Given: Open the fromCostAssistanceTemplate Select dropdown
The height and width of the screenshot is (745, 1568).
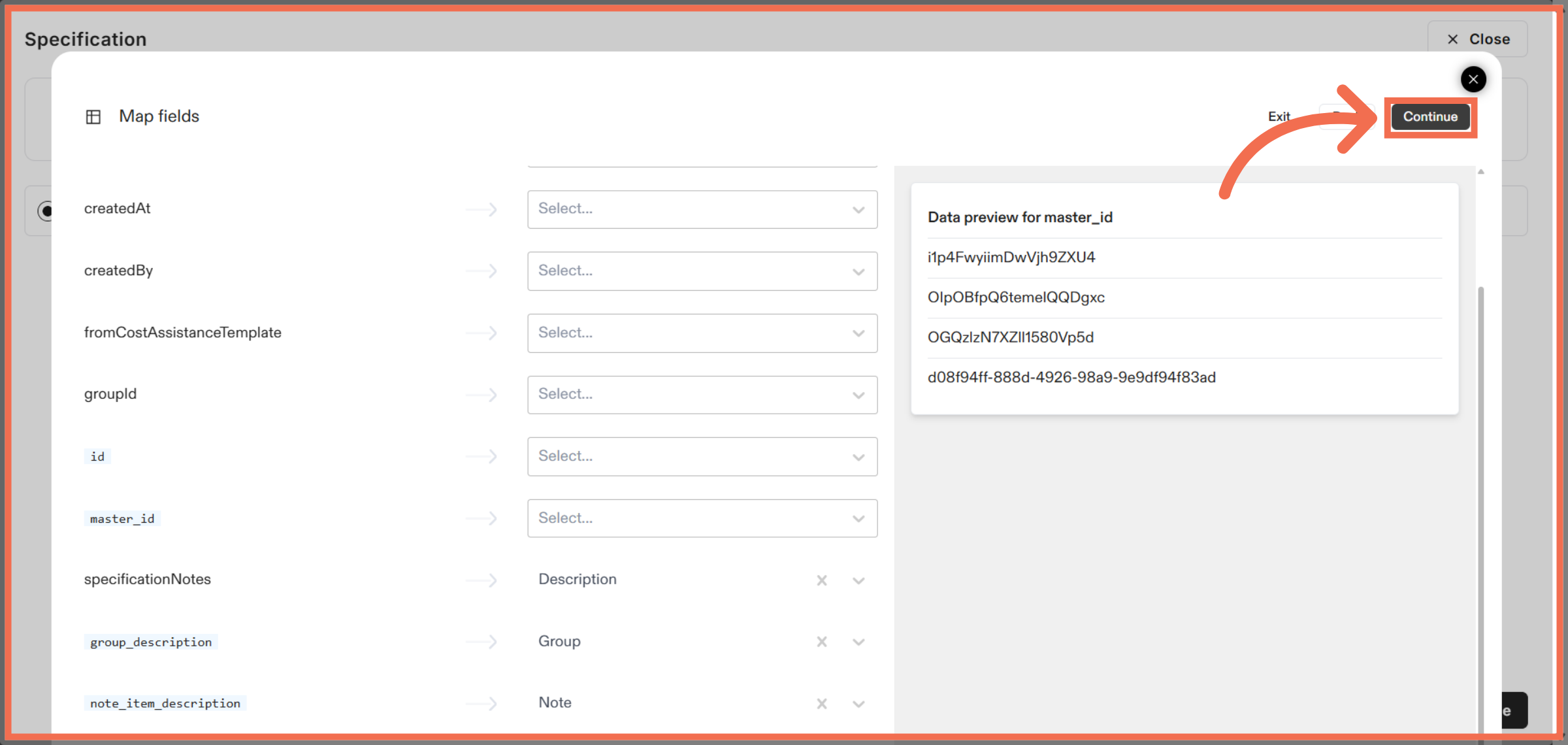Looking at the screenshot, I should tap(702, 333).
